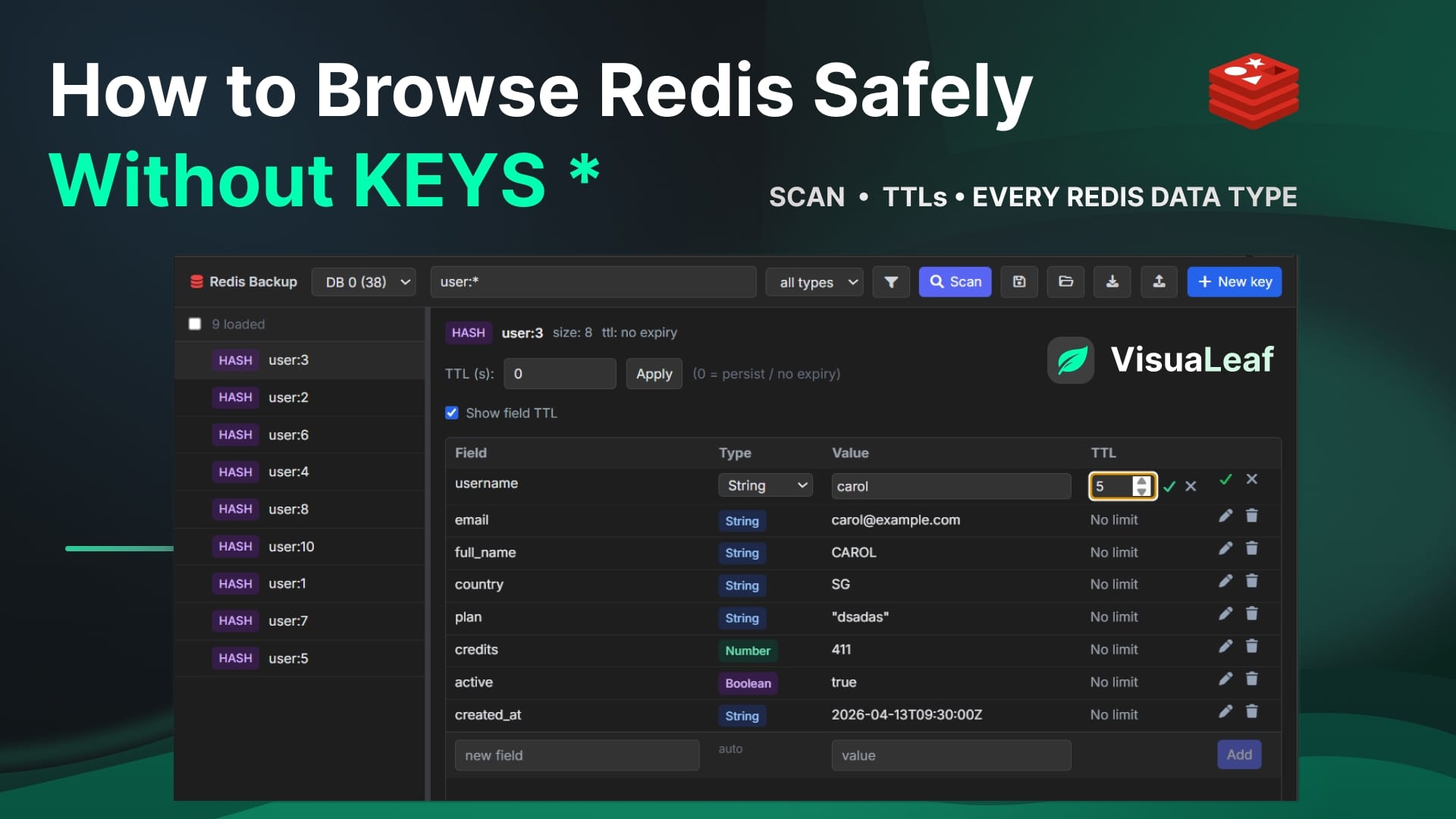
Task: Select user:5 in the key list
Action: click(x=300, y=658)
